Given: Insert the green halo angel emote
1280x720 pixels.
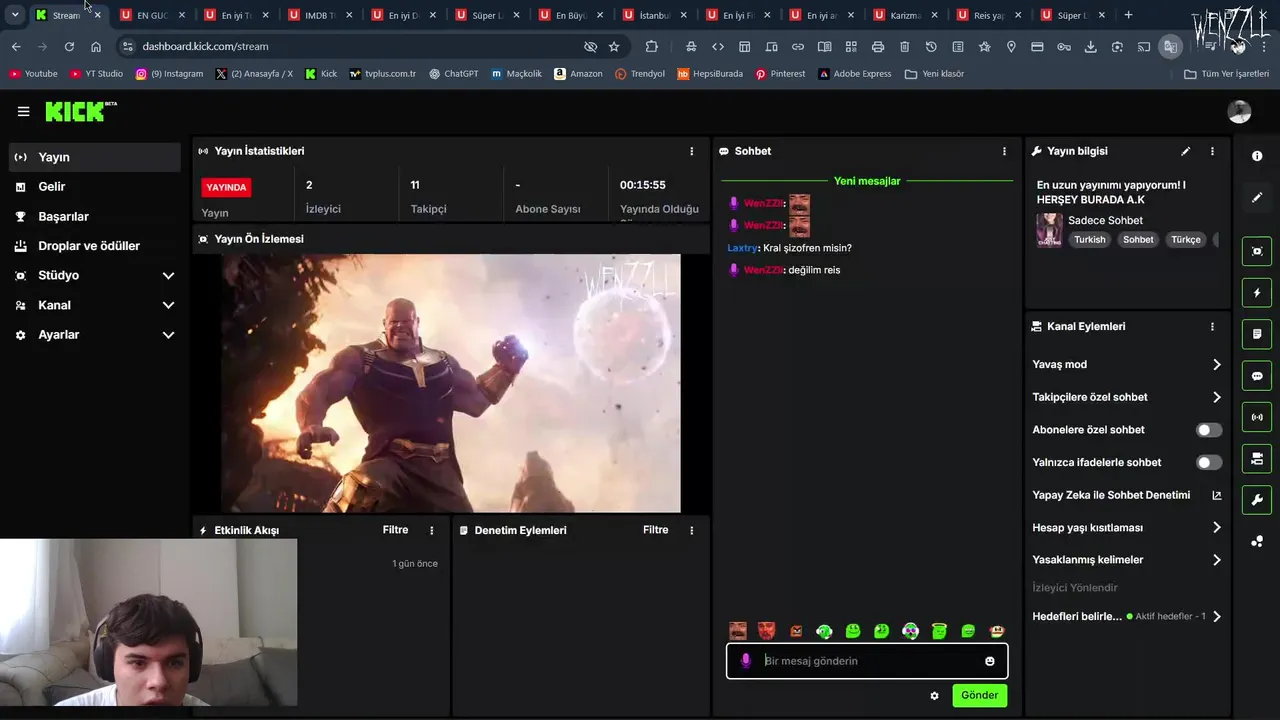Looking at the screenshot, I should point(939,631).
